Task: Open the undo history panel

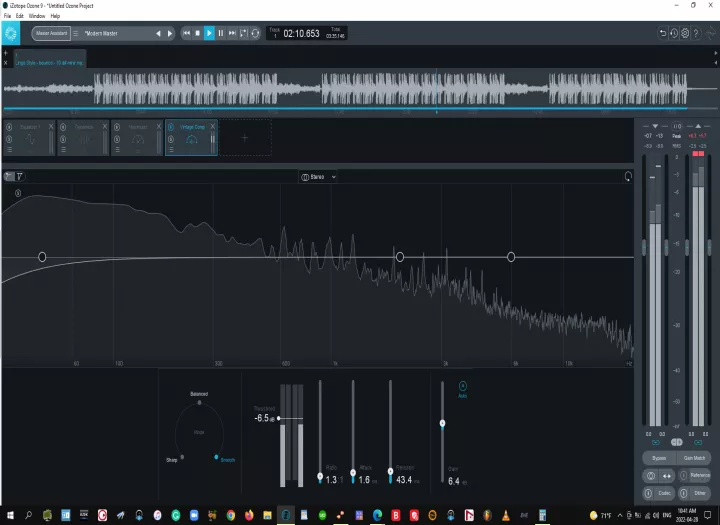Action: [674, 33]
